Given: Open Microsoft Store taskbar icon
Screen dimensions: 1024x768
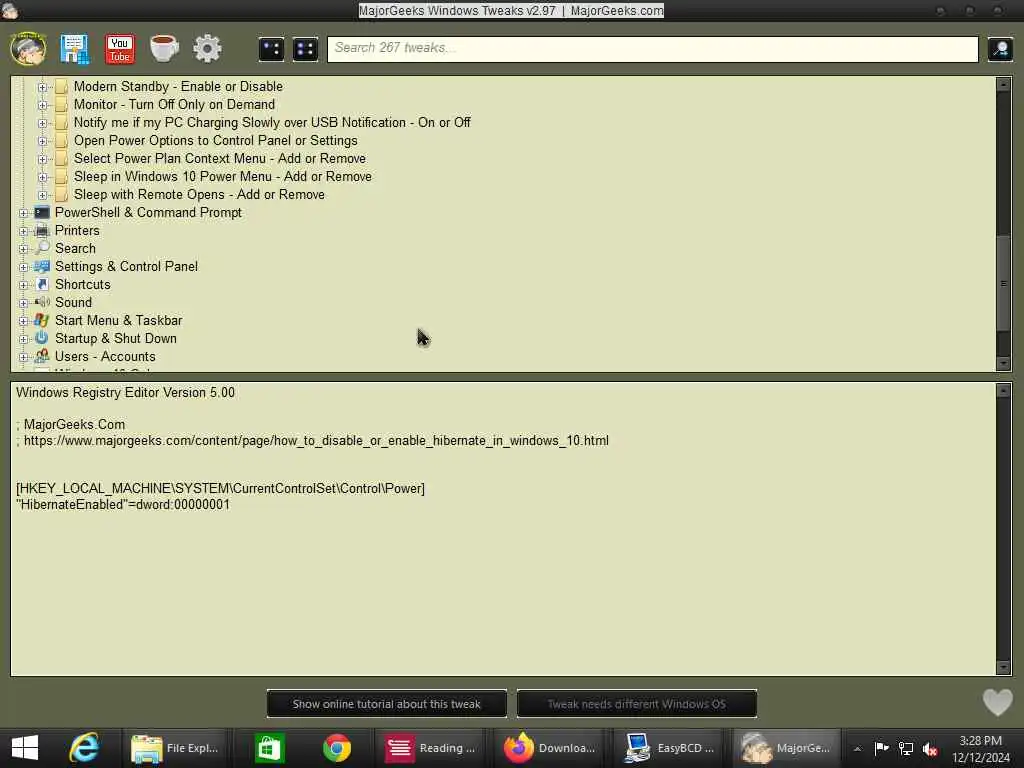Looking at the screenshot, I should tap(269, 748).
